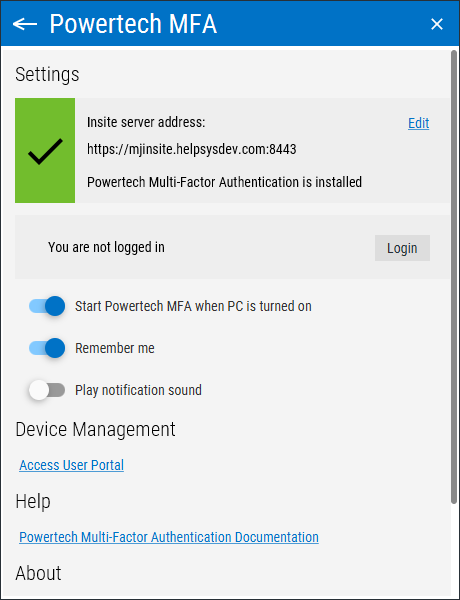Select the About section heading
The image size is (460, 600).
click(38, 573)
